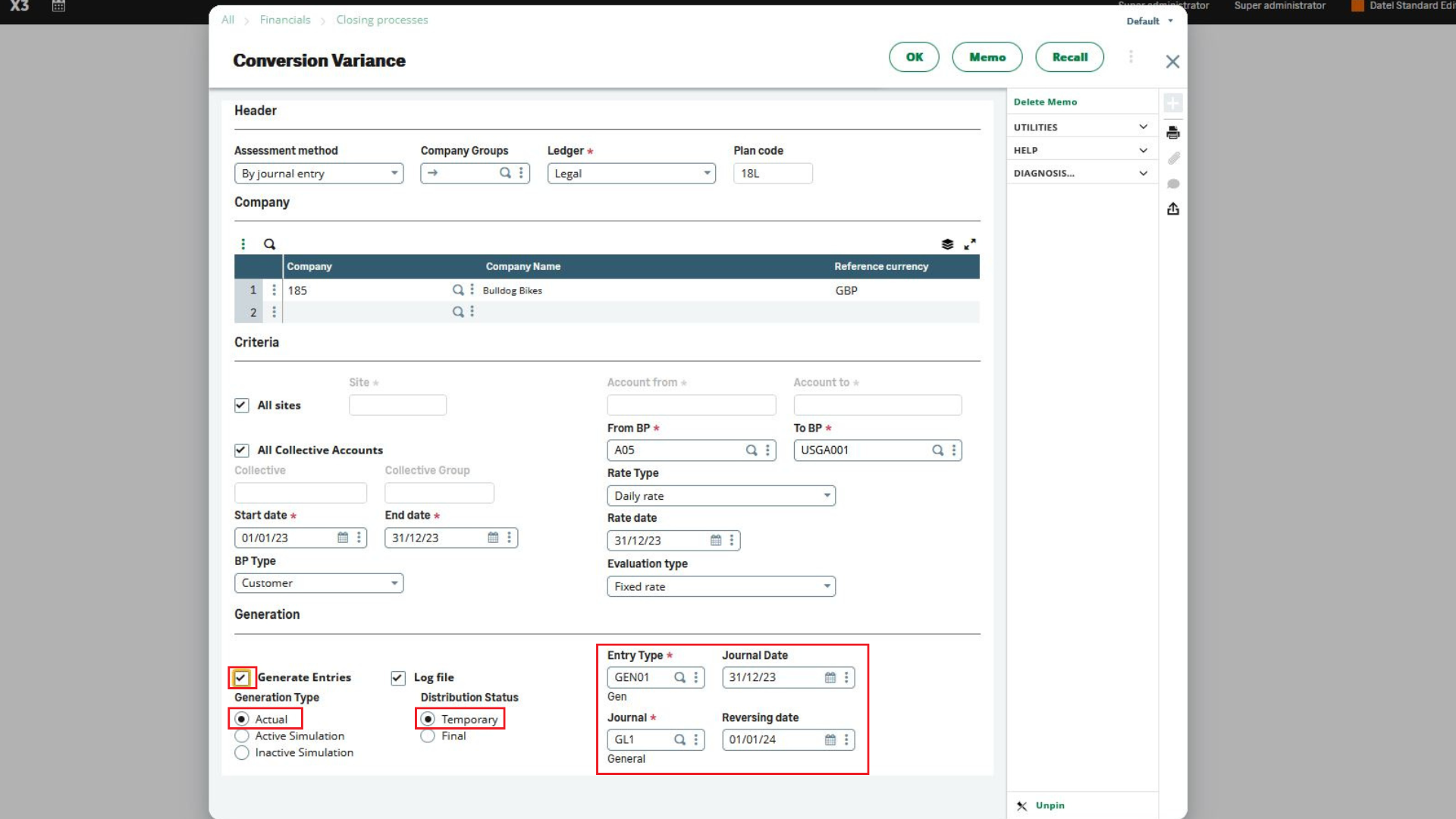Screen dimensions: 1456x819
Task: Open lookup for Company Groups field
Action: 505,173
